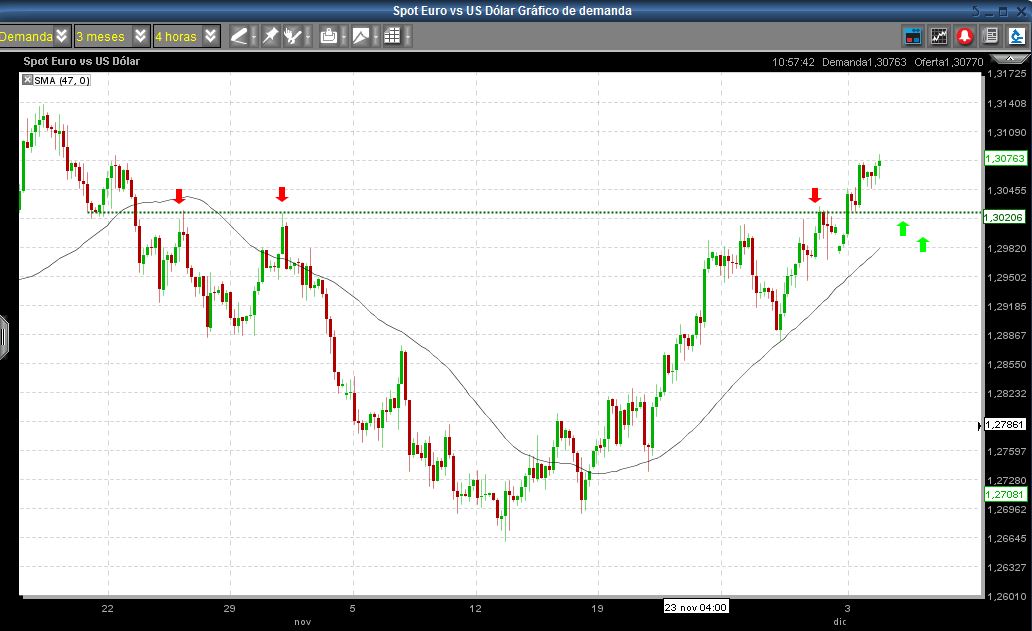Open the 4 horas interval dropdown
The height and width of the screenshot is (631, 1032).
coord(186,36)
